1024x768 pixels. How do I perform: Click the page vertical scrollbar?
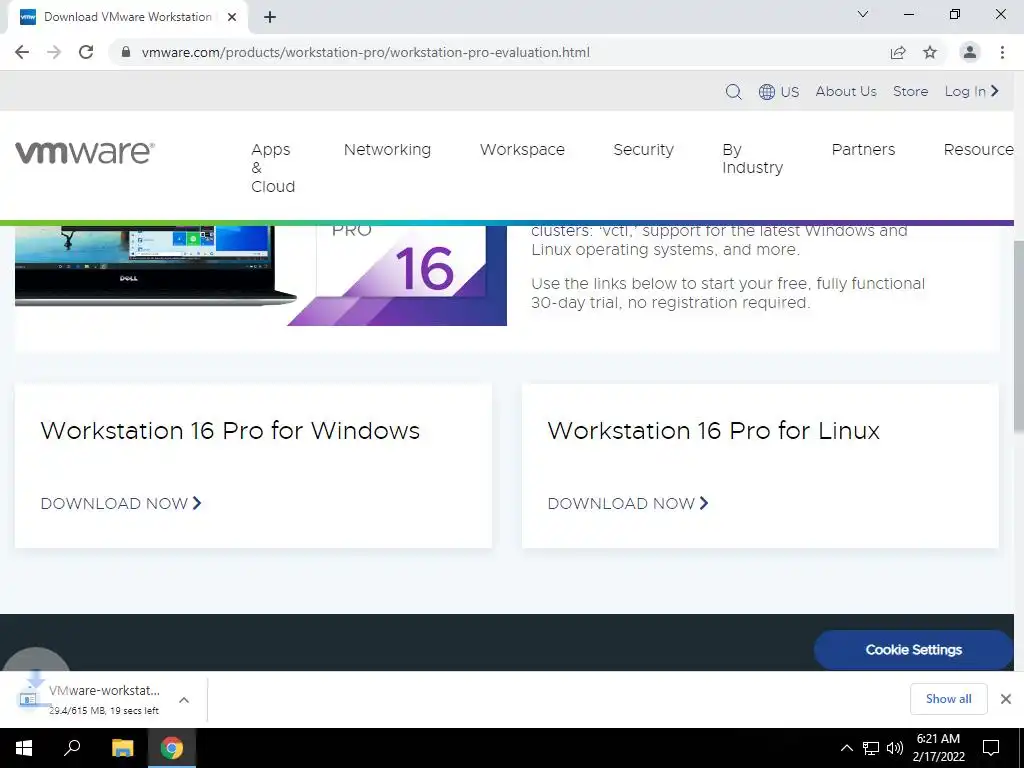point(1018,336)
